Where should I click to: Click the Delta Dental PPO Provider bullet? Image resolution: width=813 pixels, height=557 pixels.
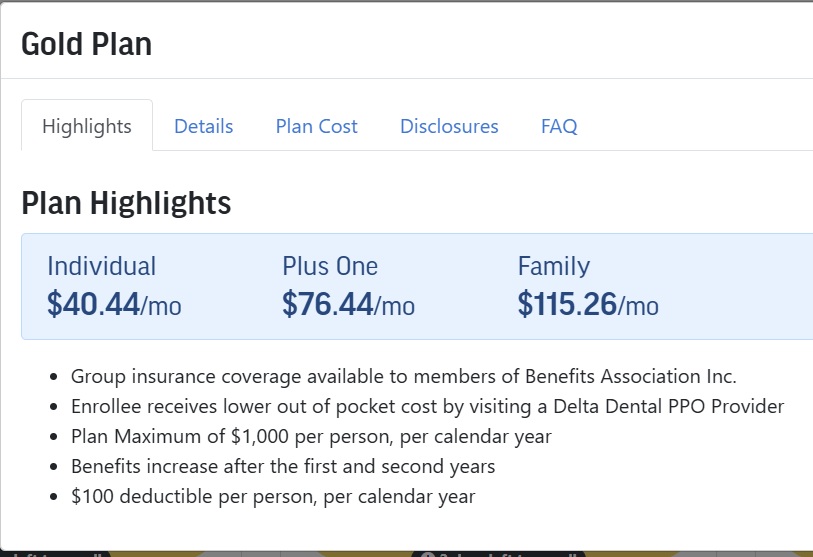point(427,407)
